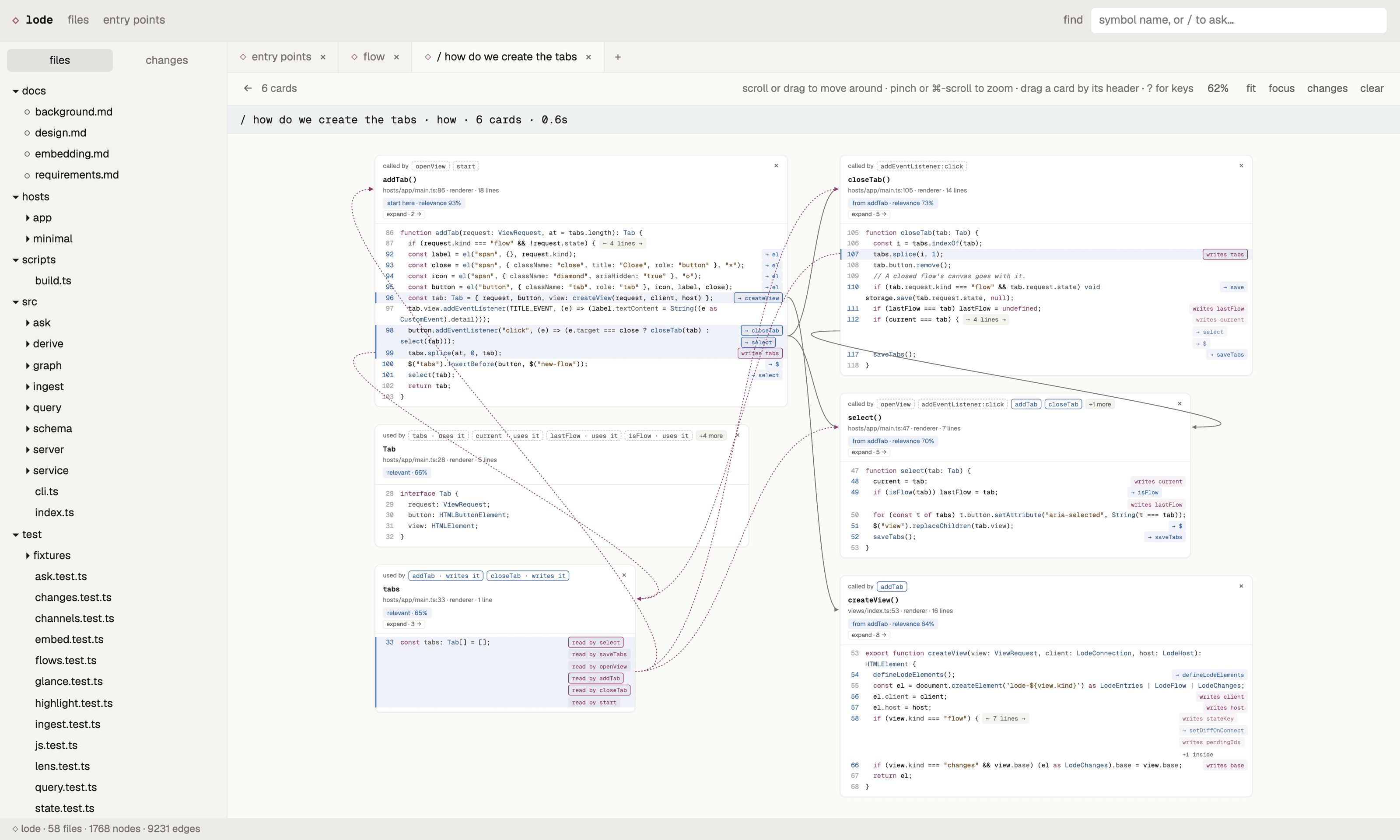Image resolution: width=1400 pixels, height=840 pixels.
Task: Open the 'entry points' top menu item
Action: coord(134,20)
